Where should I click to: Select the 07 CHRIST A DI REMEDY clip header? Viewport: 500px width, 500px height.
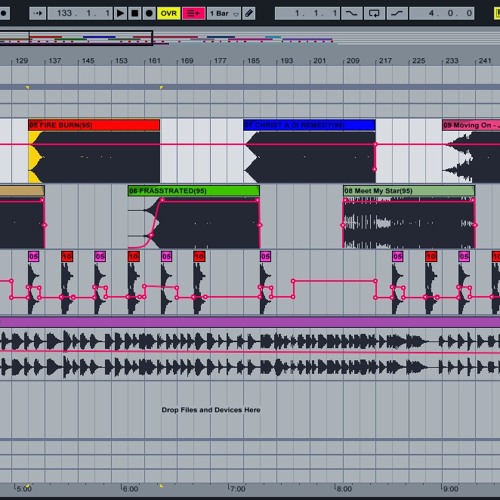309,125
